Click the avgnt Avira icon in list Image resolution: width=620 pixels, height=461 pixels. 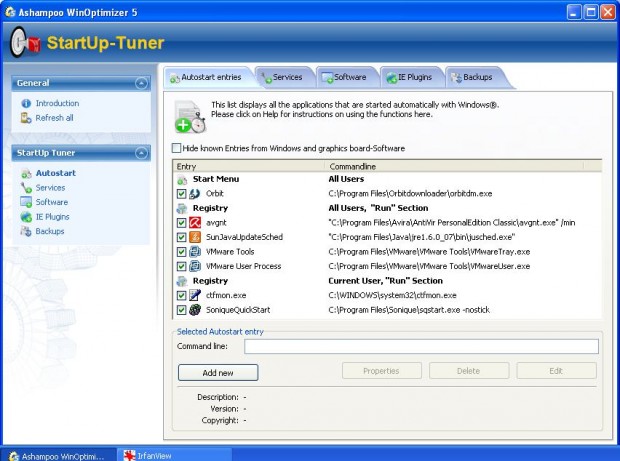point(195,223)
